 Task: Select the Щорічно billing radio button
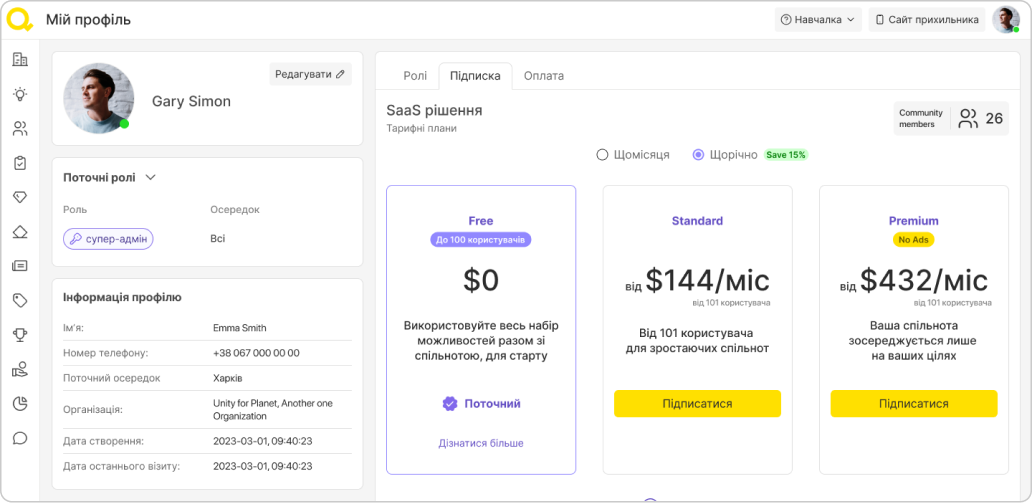click(x=699, y=155)
